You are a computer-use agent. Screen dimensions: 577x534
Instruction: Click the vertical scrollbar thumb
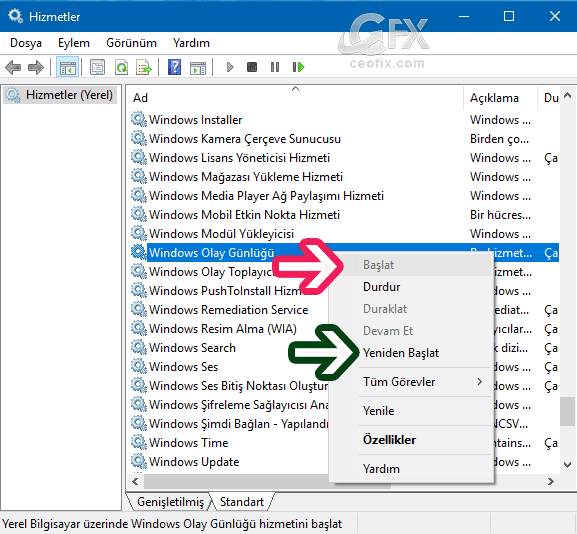567,411
